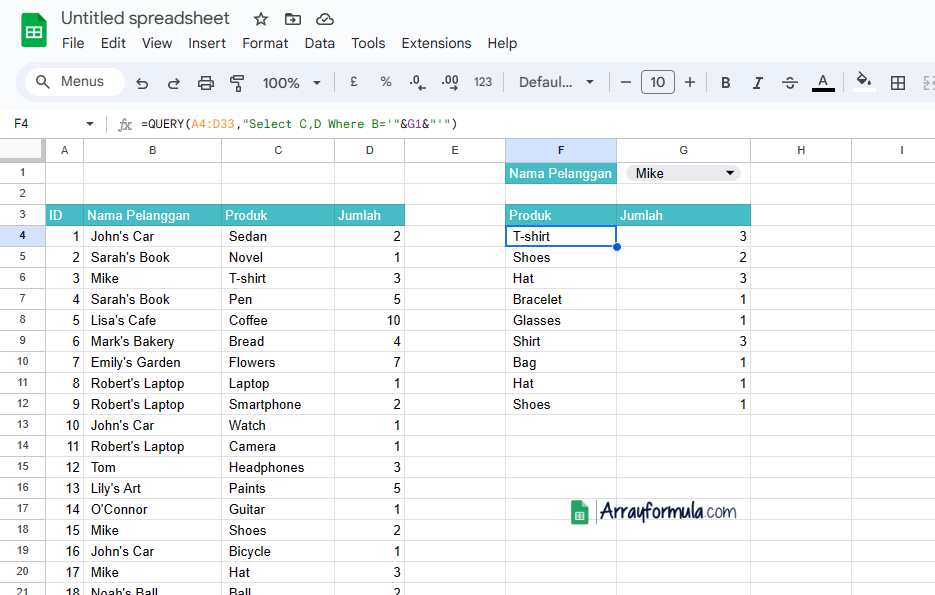Star the Untitled spreadsheet document

coord(261,19)
